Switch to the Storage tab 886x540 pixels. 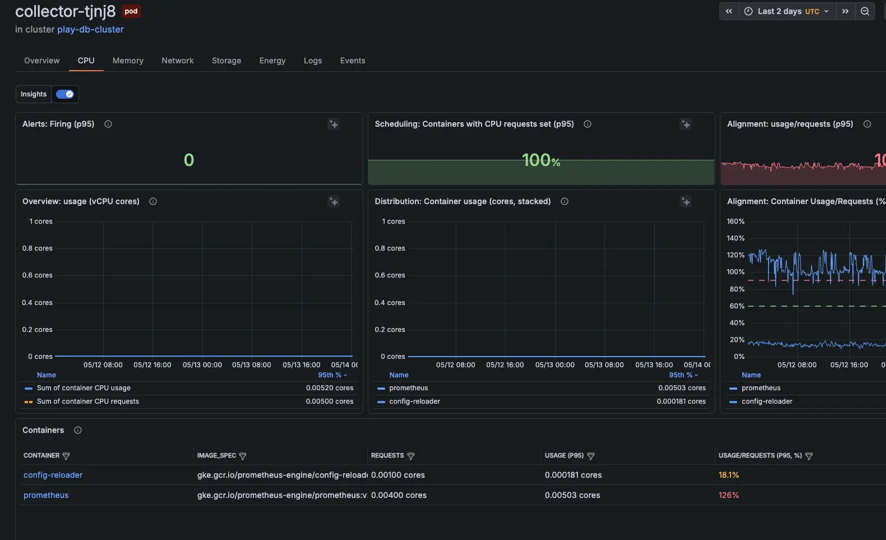(226, 60)
